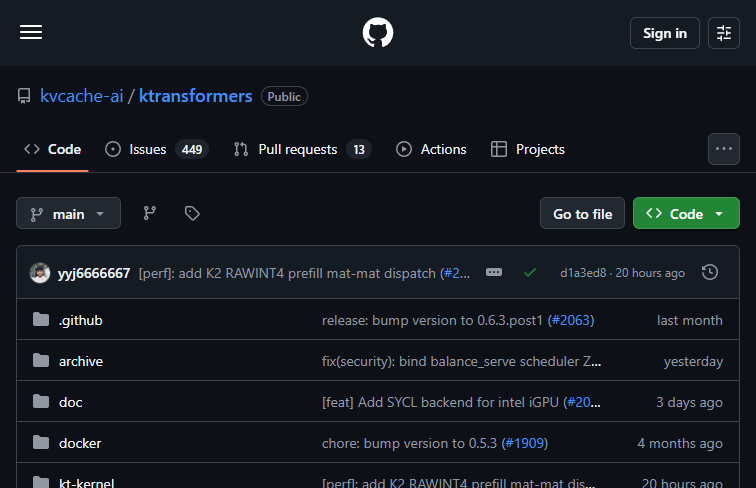This screenshot has width=756, height=488.
Task: Open the kvcache-ai owner link
Action: click(81, 96)
